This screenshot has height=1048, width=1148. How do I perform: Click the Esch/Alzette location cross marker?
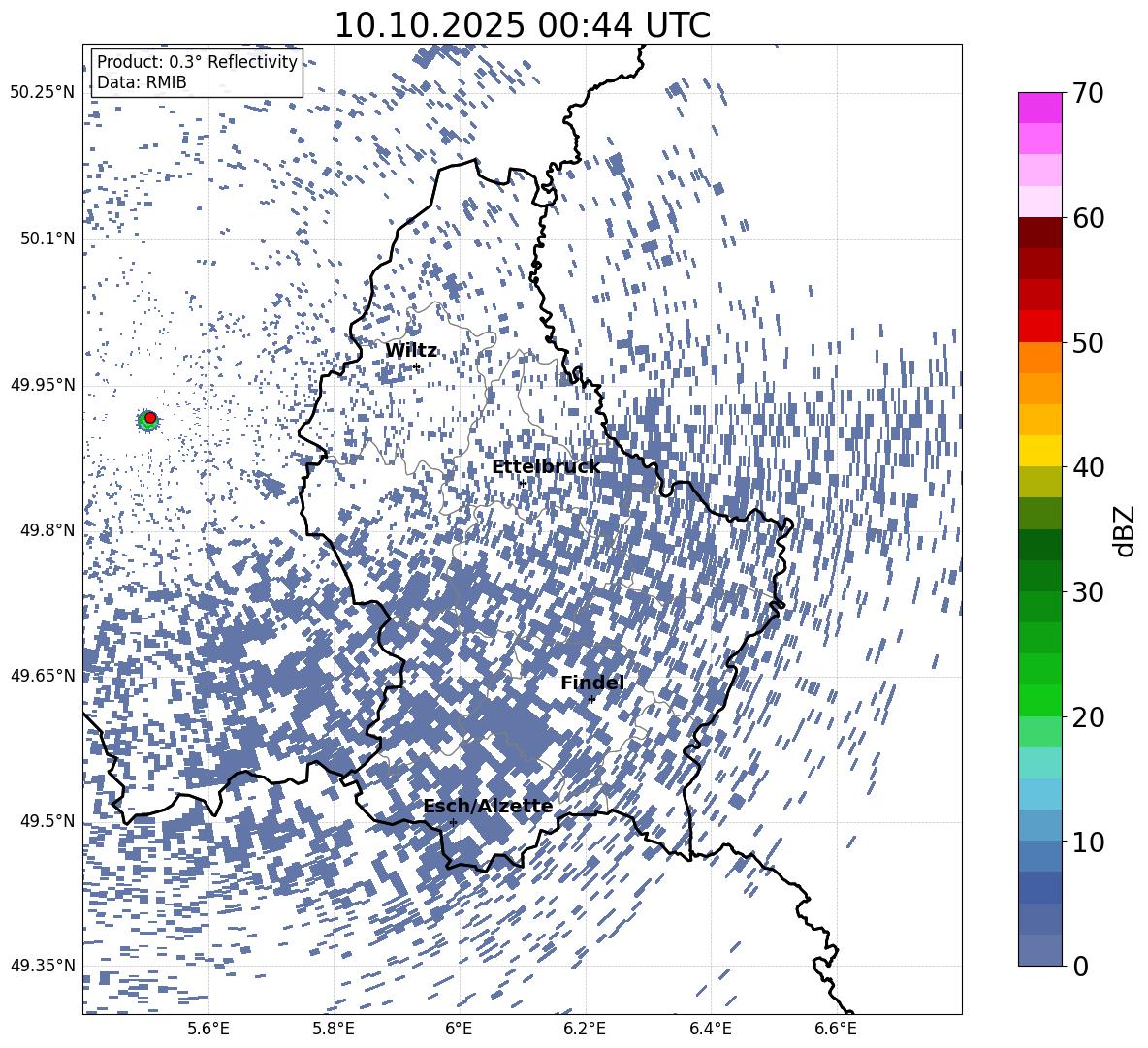[453, 822]
